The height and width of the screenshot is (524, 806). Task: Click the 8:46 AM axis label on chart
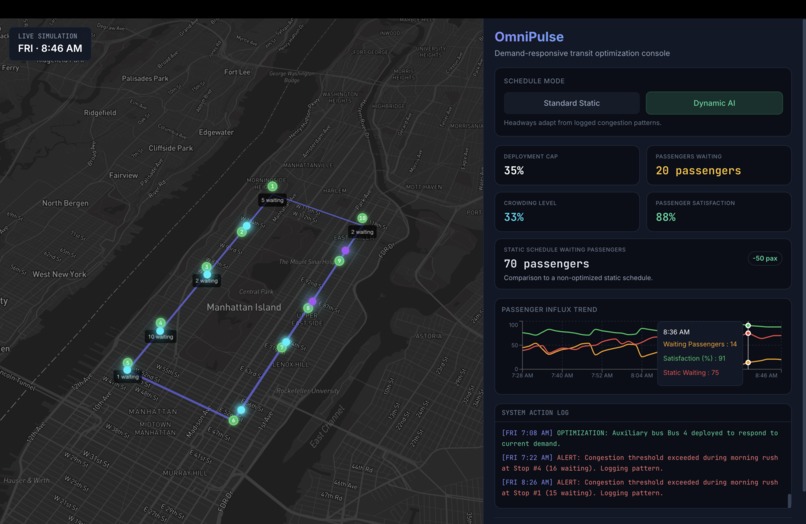point(766,375)
